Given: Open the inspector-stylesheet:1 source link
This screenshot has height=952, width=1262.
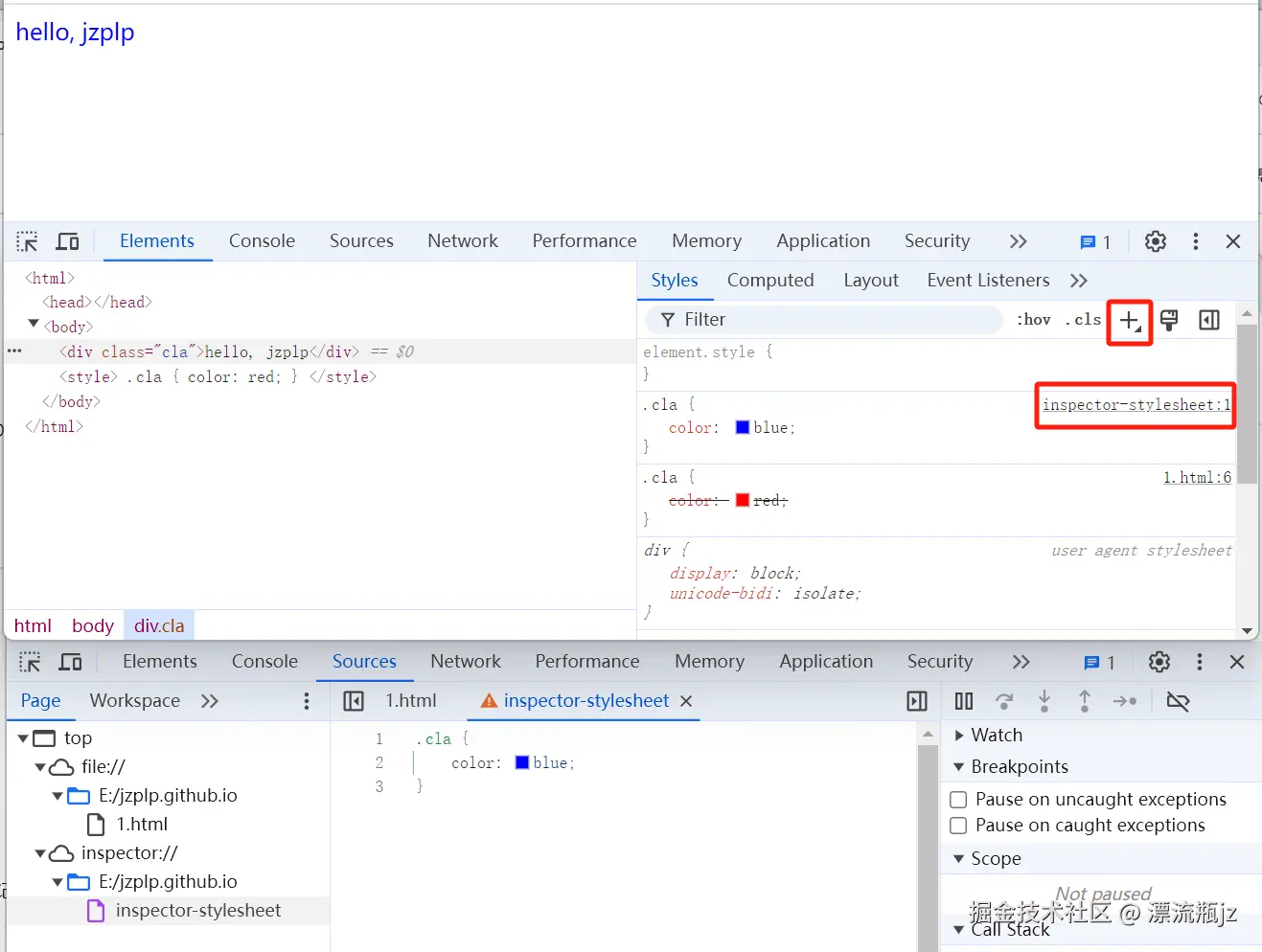Looking at the screenshot, I should [1136, 405].
